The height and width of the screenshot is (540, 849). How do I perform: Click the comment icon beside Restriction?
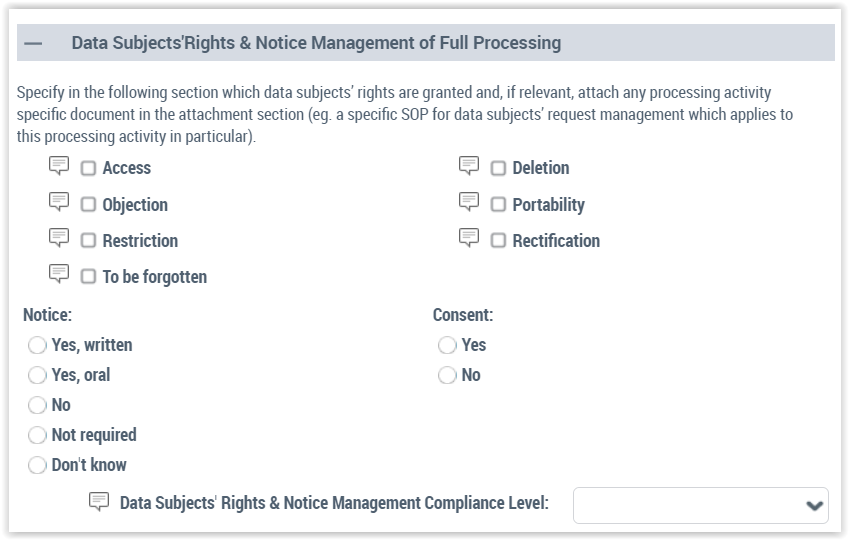click(59, 238)
